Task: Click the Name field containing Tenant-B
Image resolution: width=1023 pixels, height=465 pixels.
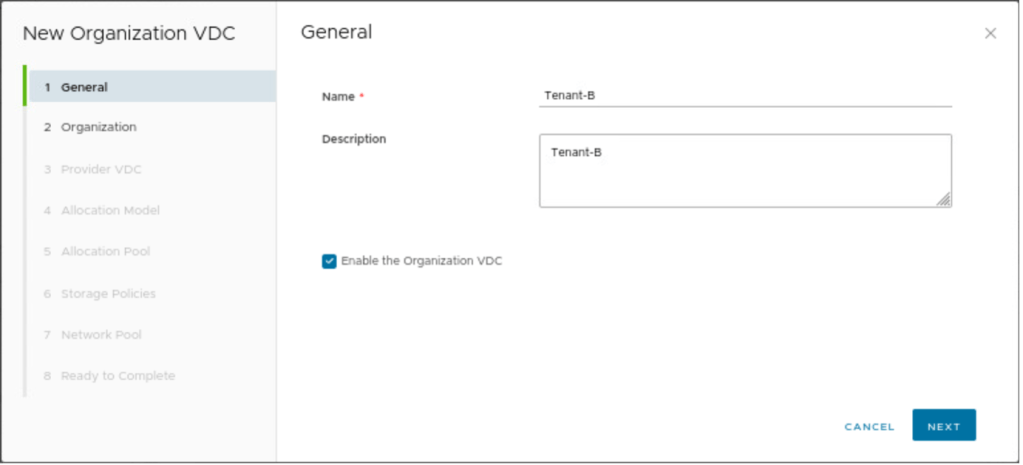Action: [744, 96]
